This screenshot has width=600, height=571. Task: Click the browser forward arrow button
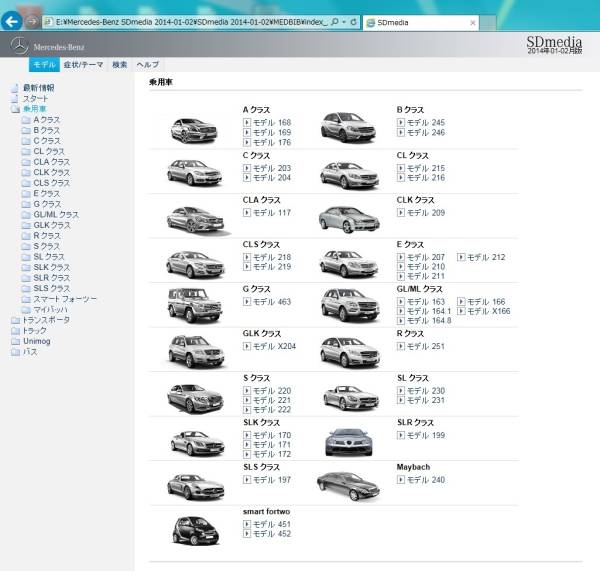tap(32, 21)
